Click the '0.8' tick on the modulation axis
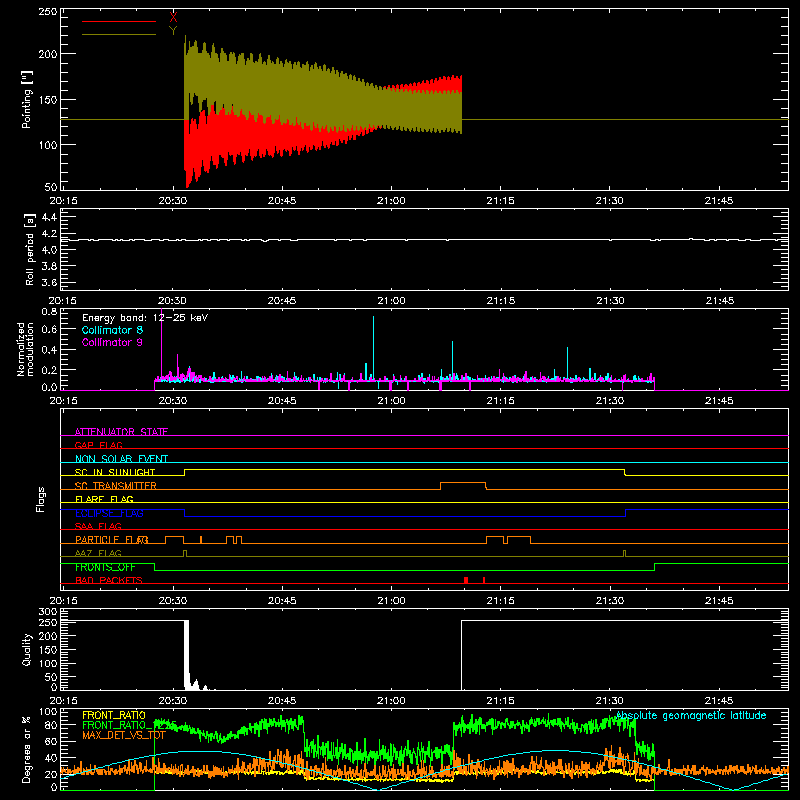The width and height of the screenshot is (800, 800). 49,311
